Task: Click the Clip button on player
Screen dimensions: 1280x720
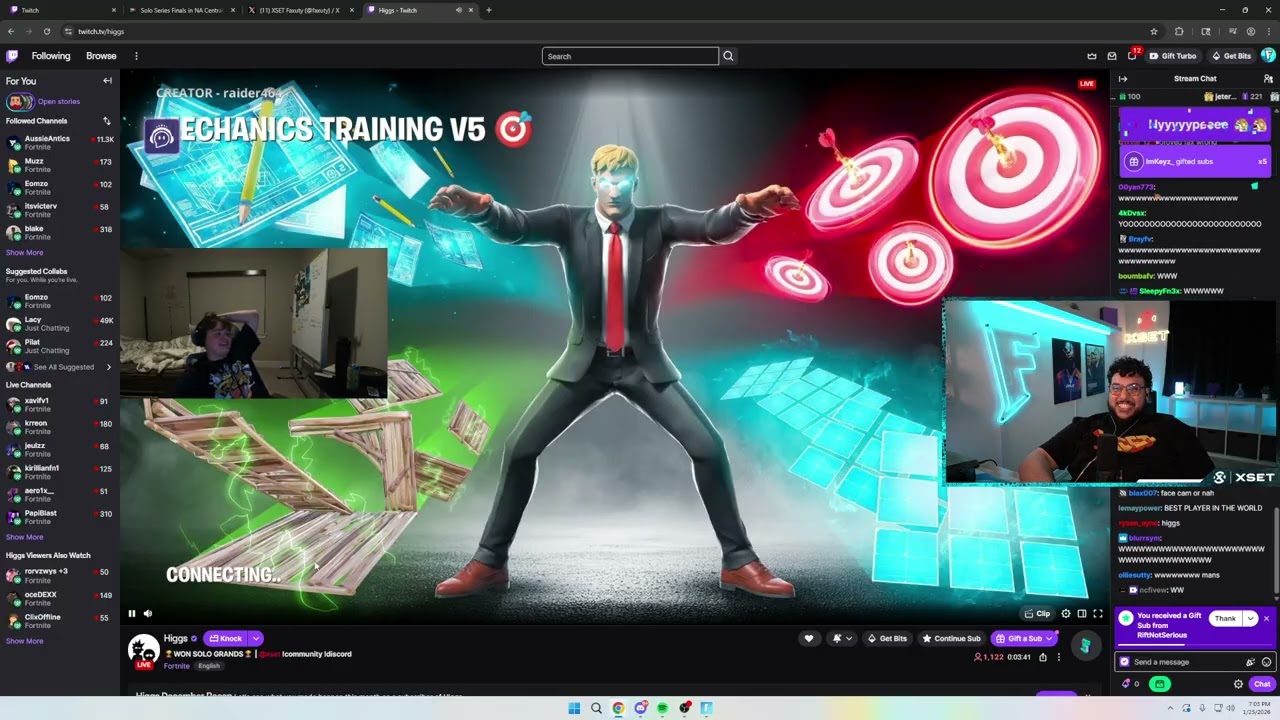Action: [x=1037, y=614]
